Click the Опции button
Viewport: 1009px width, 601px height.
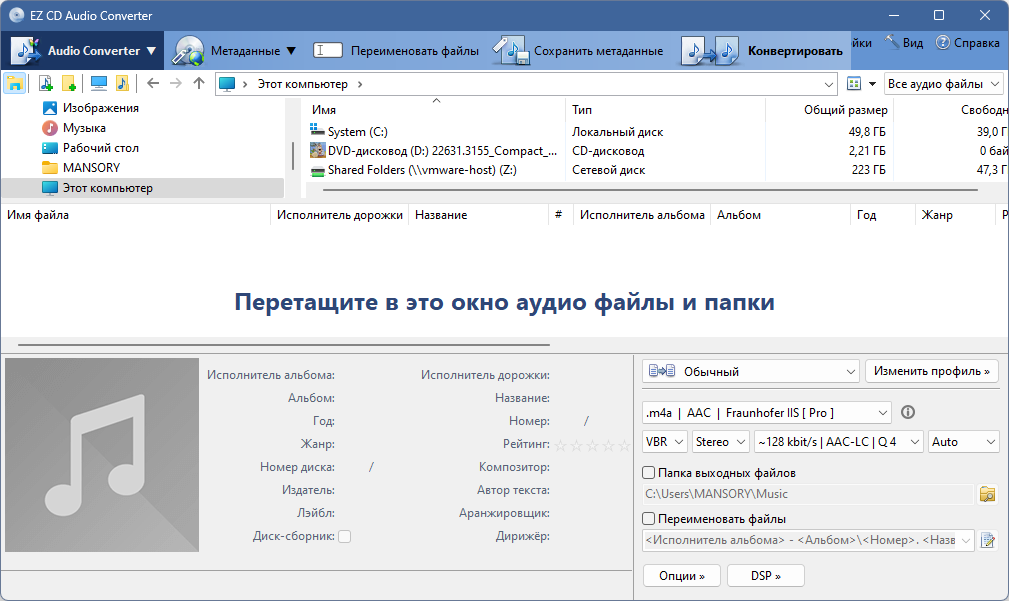pos(682,576)
